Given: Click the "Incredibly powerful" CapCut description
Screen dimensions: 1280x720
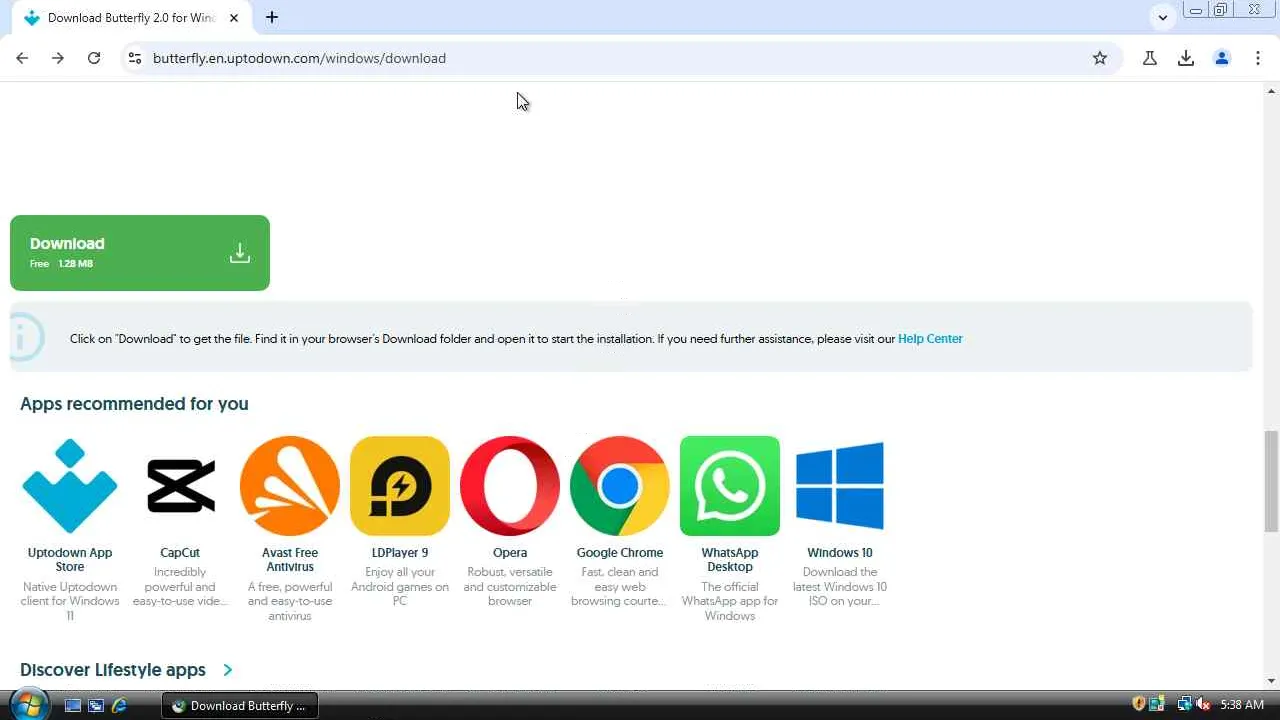Looking at the screenshot, I should tap(180, 587).
